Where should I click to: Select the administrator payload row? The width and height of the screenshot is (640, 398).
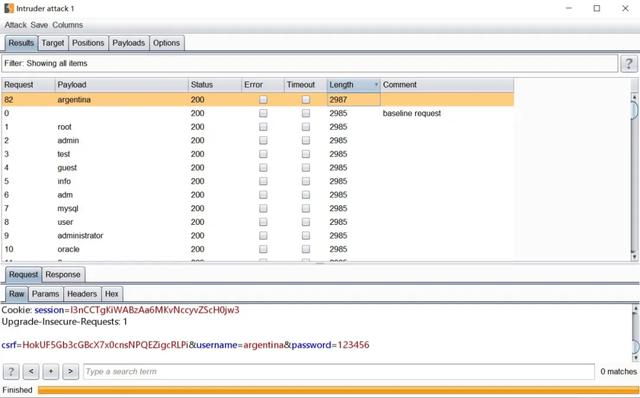click(x=258, y=236)
